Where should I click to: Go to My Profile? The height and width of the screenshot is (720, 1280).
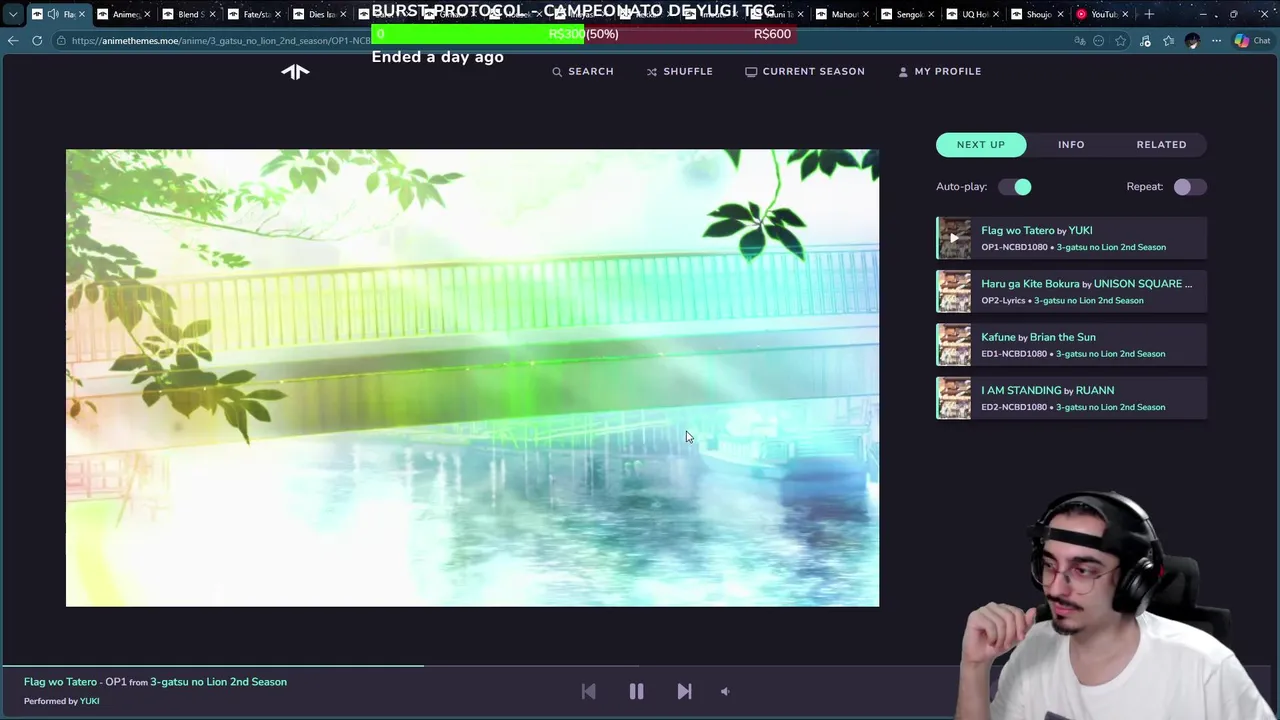[x=940, y=71]
